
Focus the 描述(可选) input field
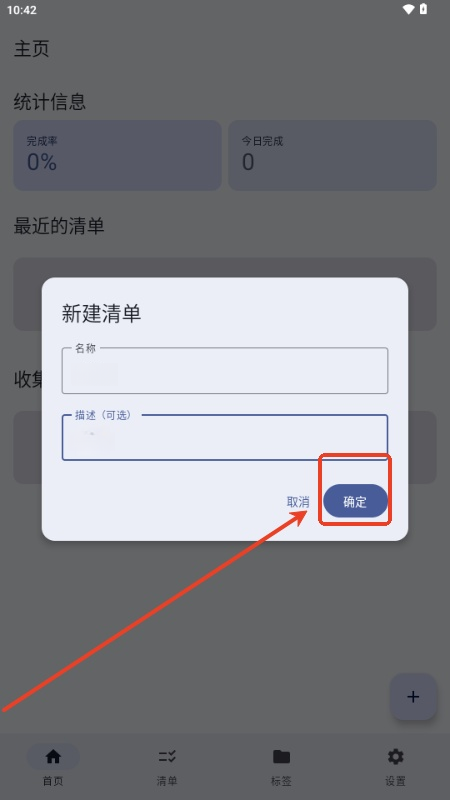225,437
